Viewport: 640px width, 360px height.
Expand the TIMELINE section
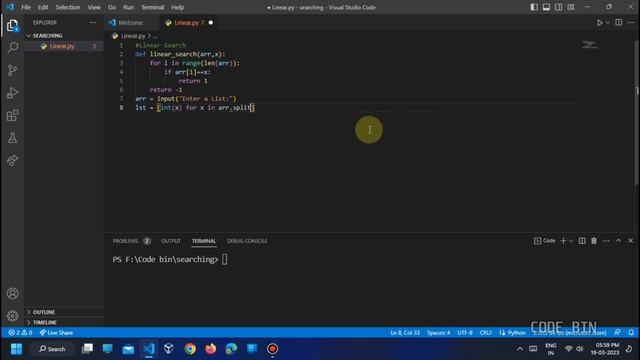pyautogui.click(x=44, y=322)
